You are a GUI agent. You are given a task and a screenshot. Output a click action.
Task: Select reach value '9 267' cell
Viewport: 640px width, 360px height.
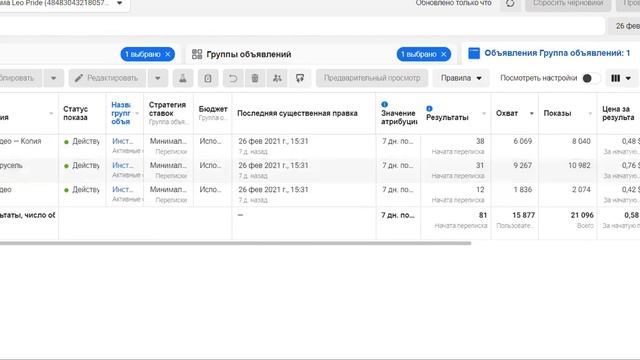click(x=522, y=165)
